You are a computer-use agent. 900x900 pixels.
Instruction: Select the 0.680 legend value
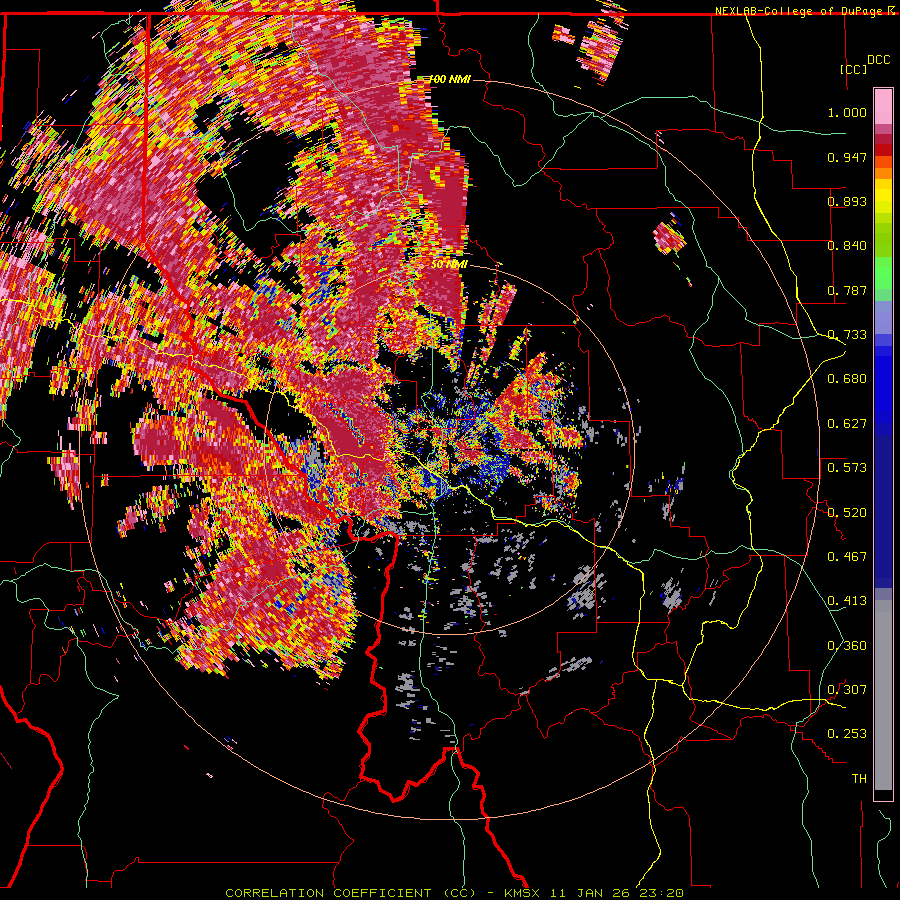pos(847,379)
